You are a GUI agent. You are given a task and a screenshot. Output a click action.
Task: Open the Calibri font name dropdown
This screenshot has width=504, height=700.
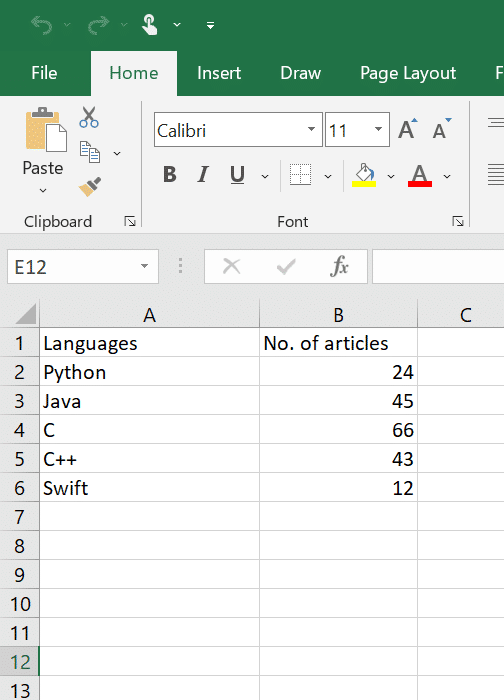pos(311,129)
